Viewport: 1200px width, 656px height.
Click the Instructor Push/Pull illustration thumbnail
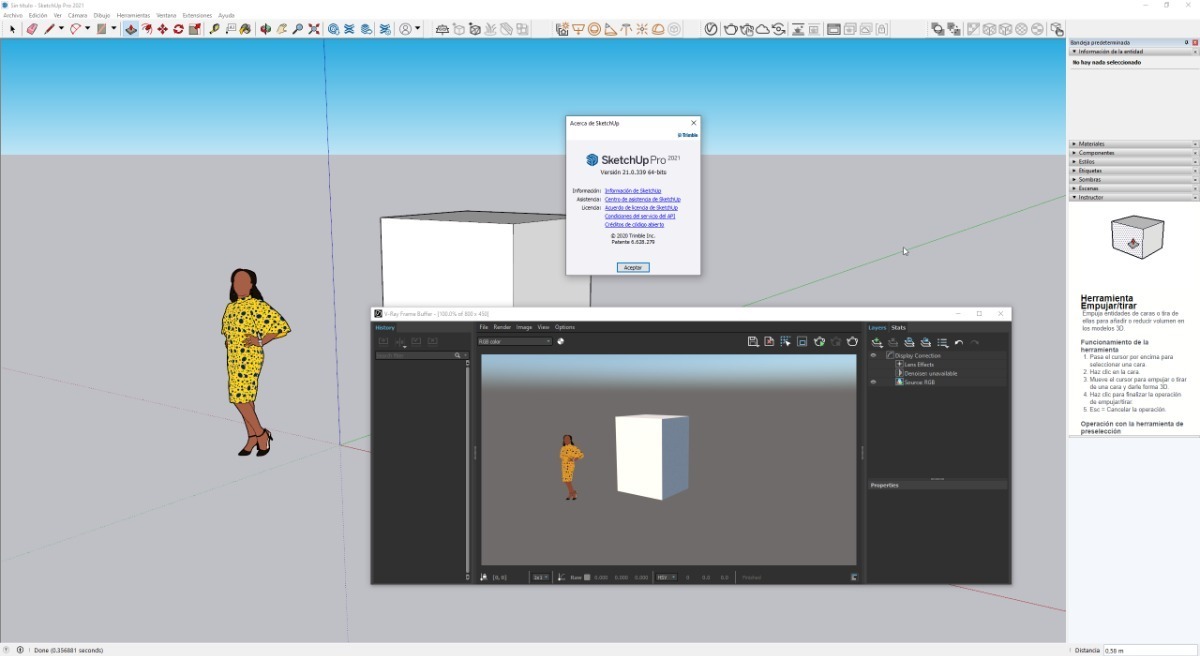point(1138,237)
